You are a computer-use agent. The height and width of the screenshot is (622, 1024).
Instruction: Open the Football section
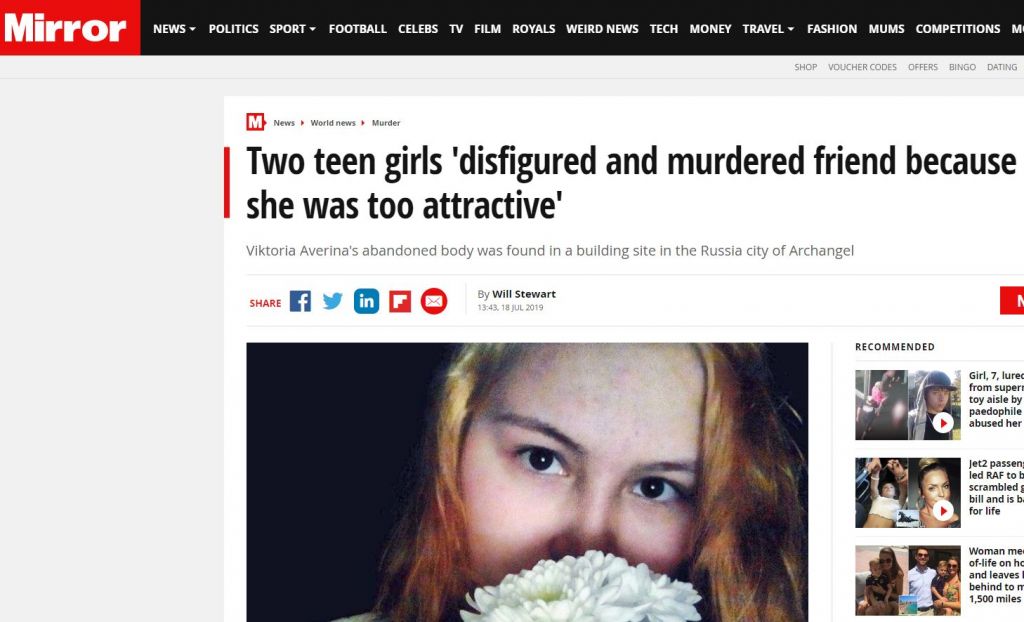[358, 29]
